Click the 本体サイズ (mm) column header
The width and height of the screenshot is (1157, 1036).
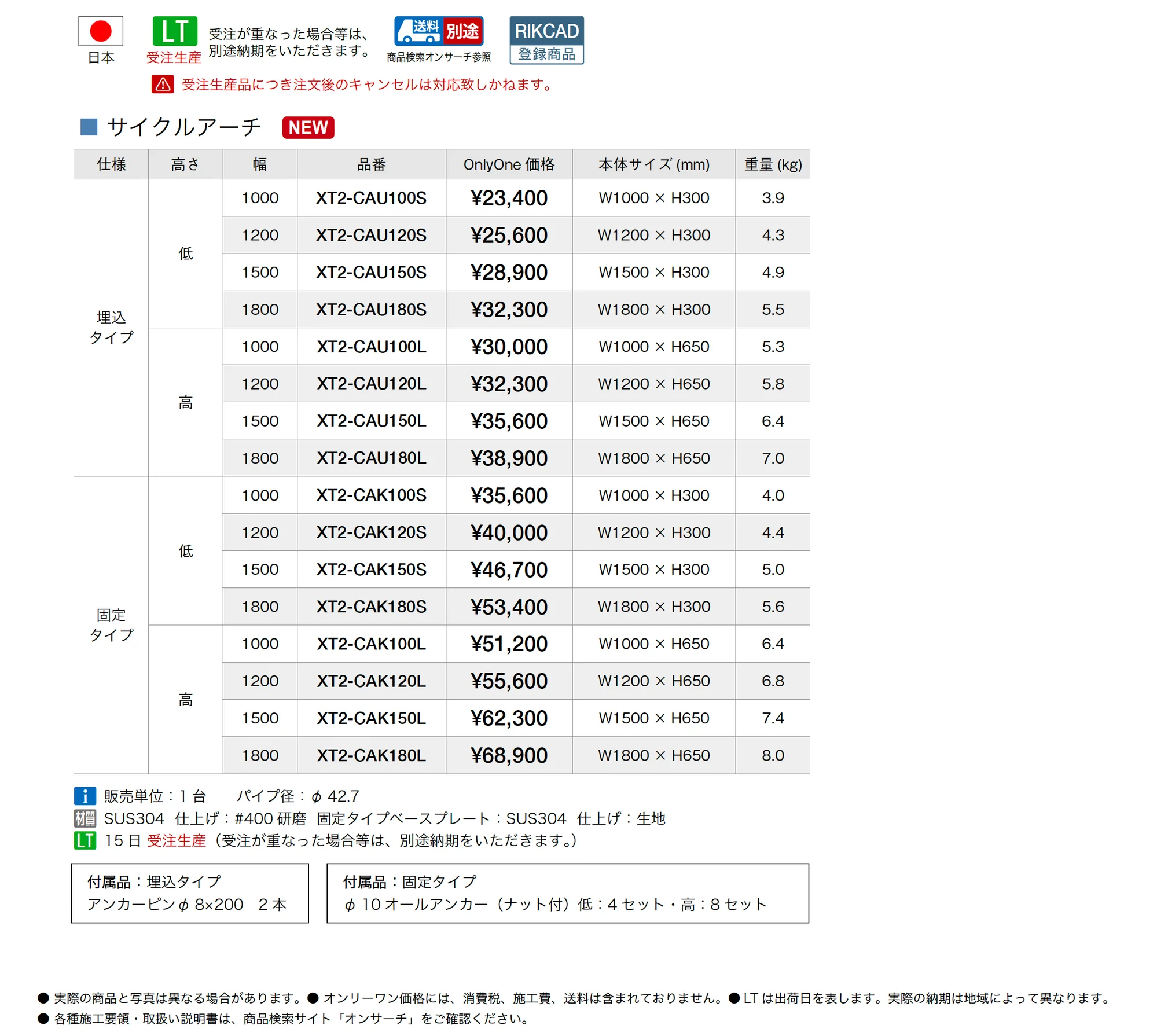point(654,164)
